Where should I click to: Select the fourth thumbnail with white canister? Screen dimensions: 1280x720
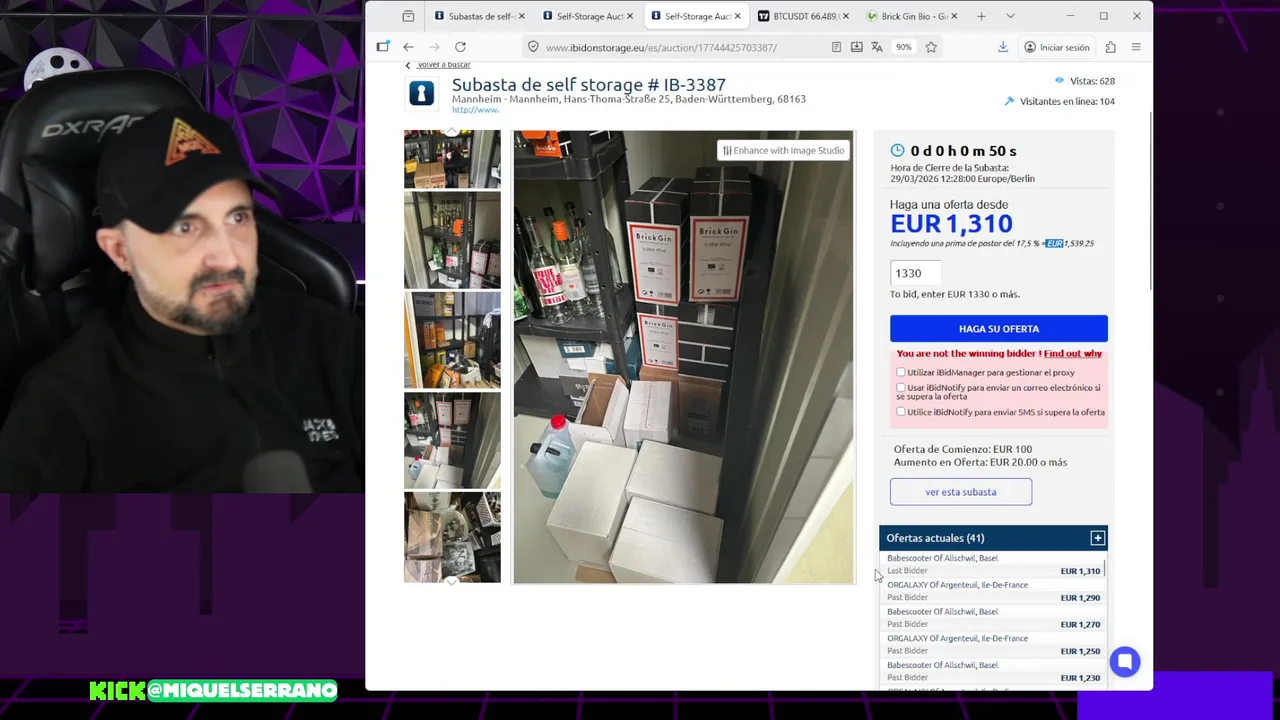452,440
